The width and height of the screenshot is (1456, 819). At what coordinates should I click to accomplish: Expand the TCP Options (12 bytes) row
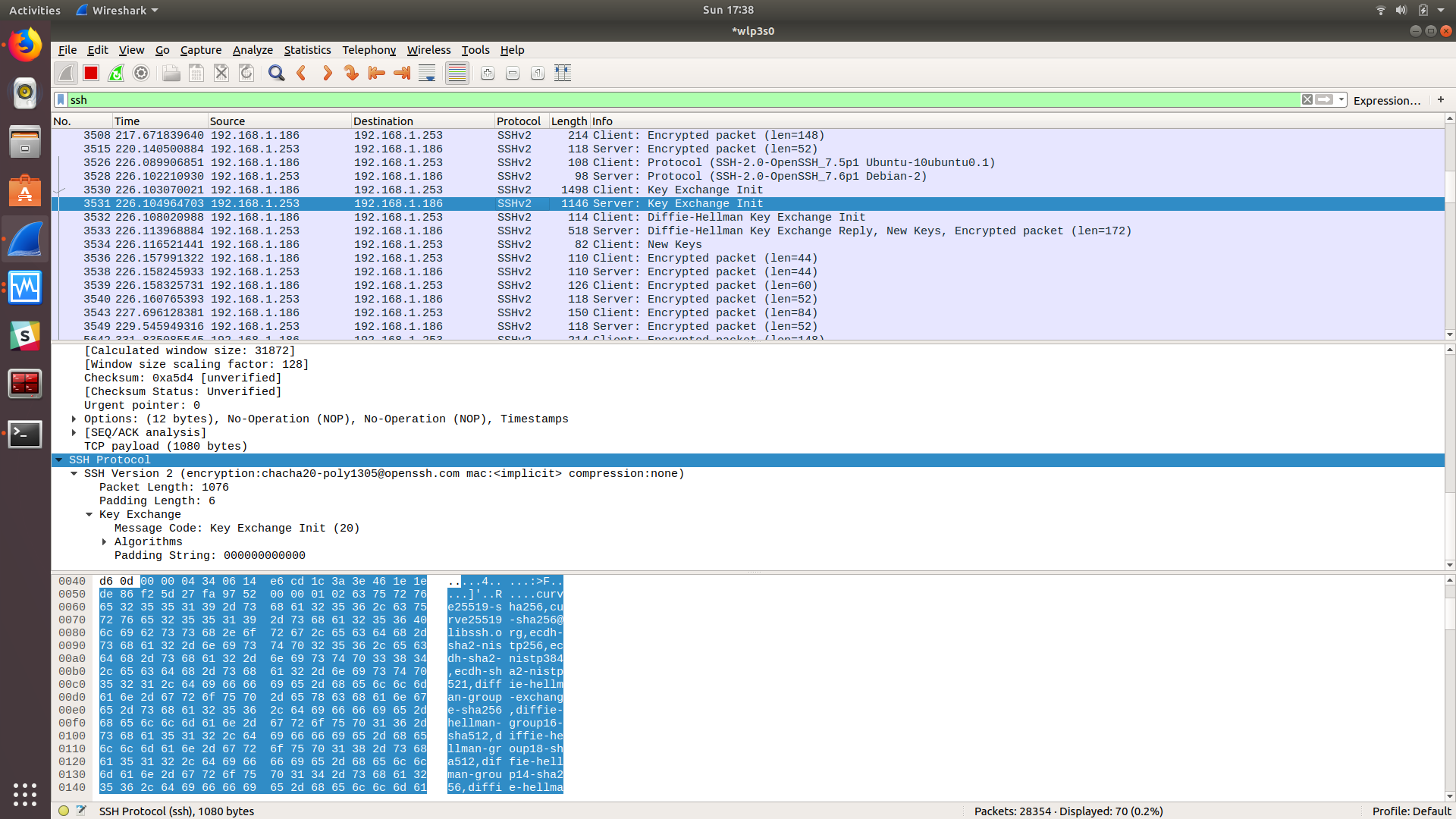pos(74,419)
